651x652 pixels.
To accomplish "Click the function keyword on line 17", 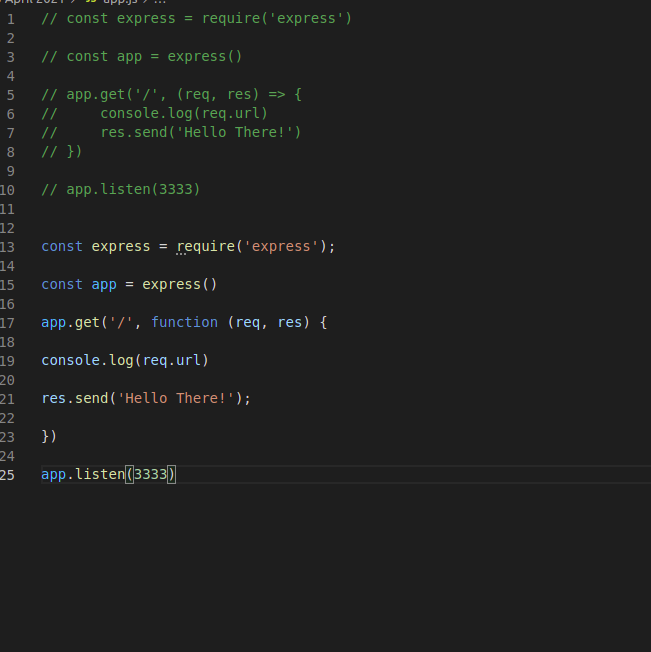I will (184, 323).
